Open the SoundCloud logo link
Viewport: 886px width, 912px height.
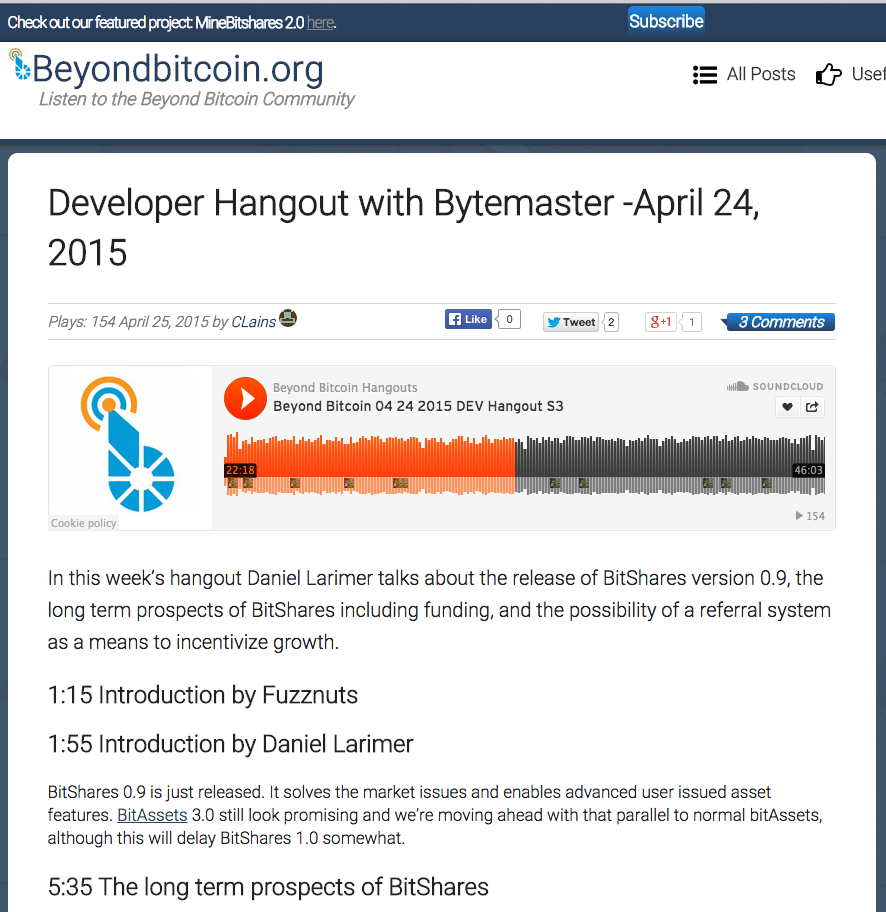[775, 386]
